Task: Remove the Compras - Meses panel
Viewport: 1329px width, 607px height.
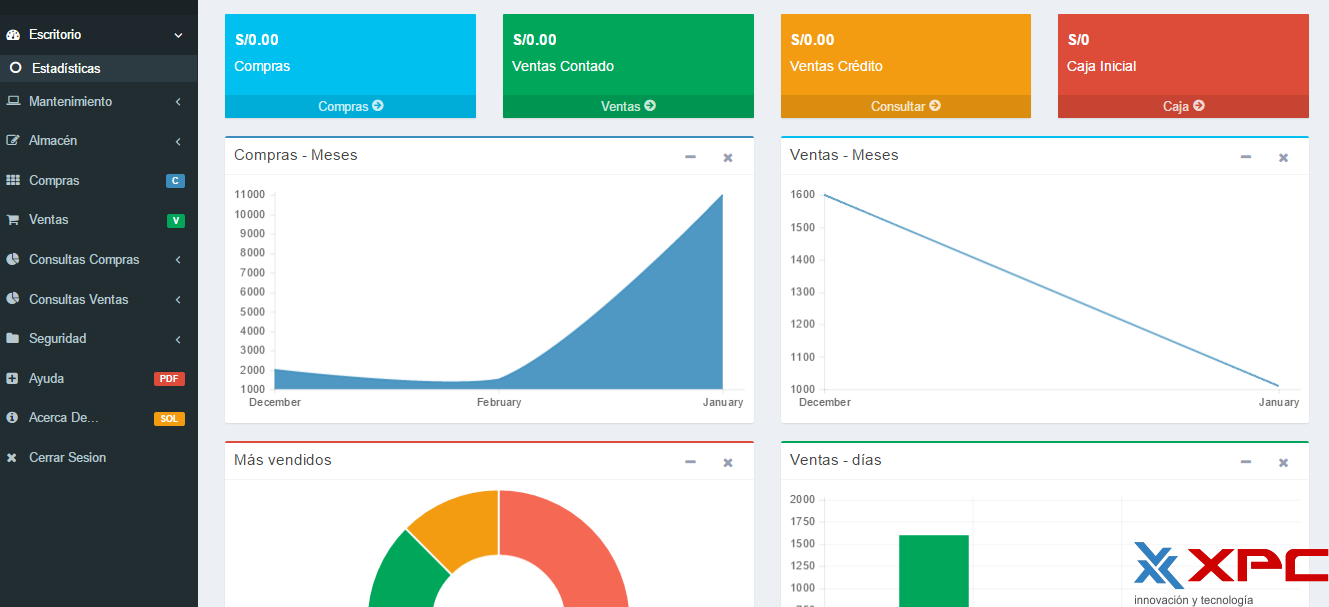Action: point(728,157)
